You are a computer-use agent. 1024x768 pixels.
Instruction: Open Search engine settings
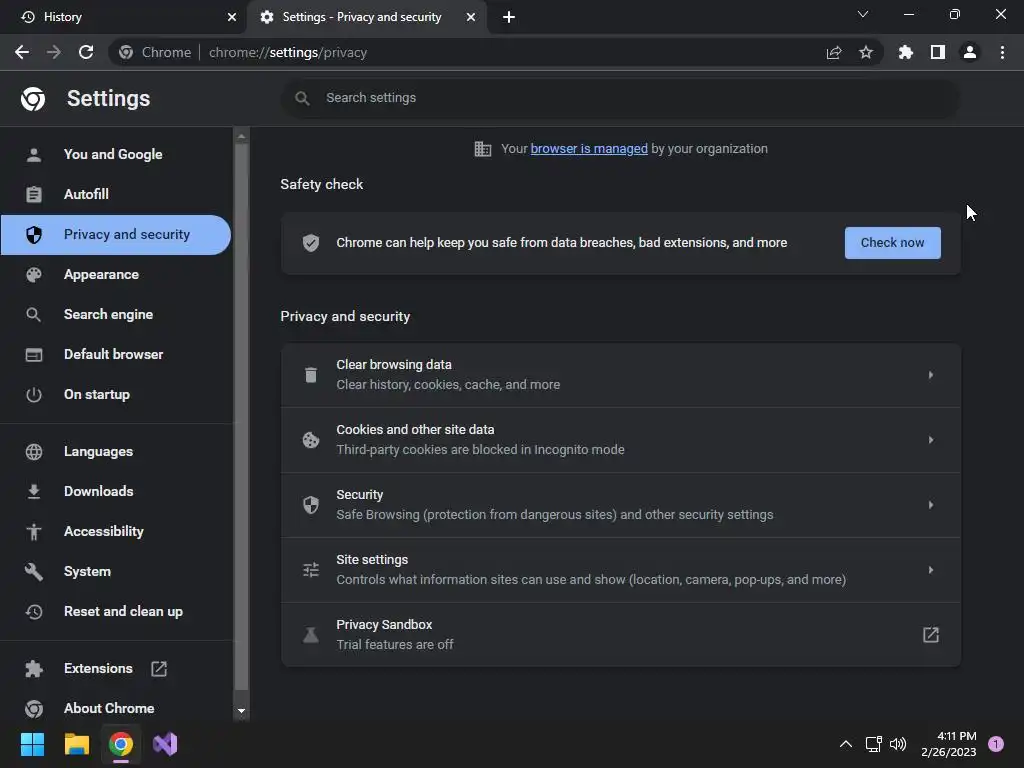point(116,314)
